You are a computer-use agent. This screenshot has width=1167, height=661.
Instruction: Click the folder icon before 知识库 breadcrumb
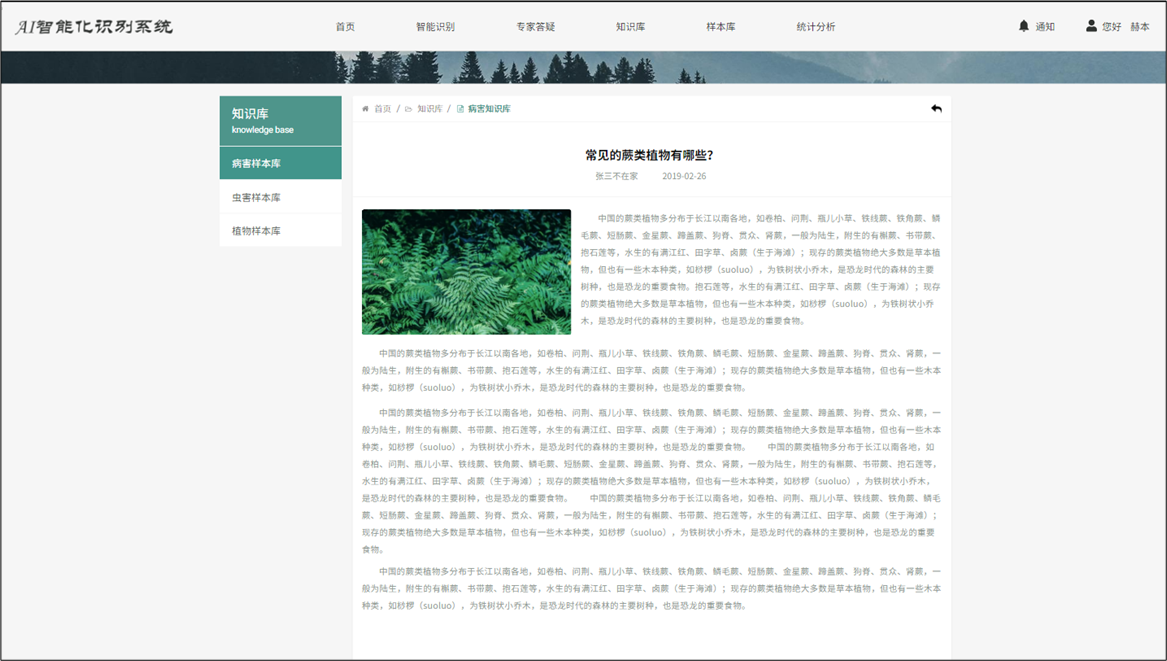(408, 109)
